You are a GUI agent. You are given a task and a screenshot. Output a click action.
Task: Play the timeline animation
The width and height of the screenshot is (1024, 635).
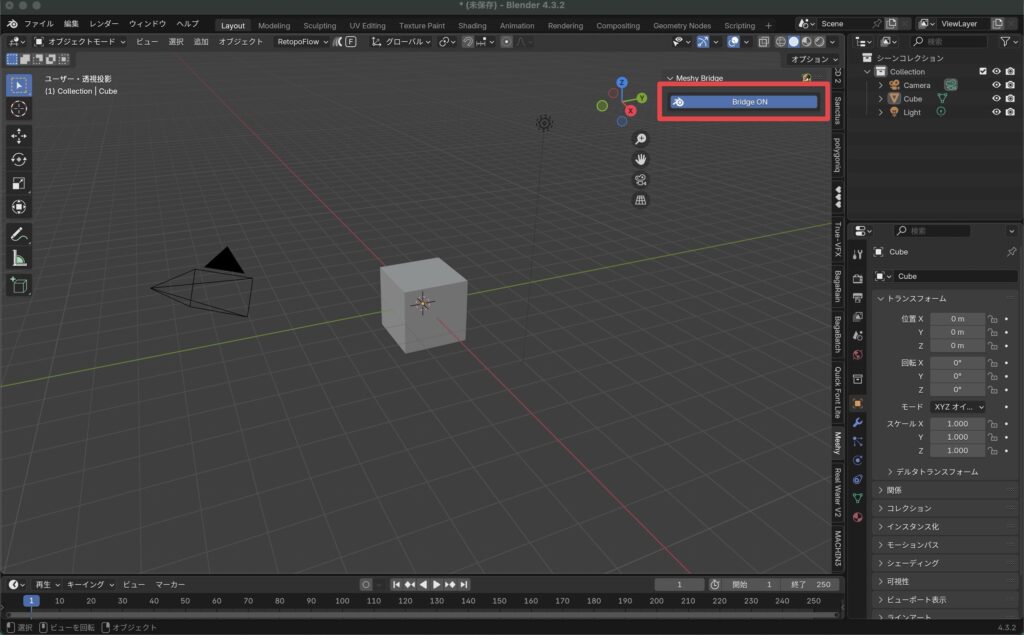point(436,584)
